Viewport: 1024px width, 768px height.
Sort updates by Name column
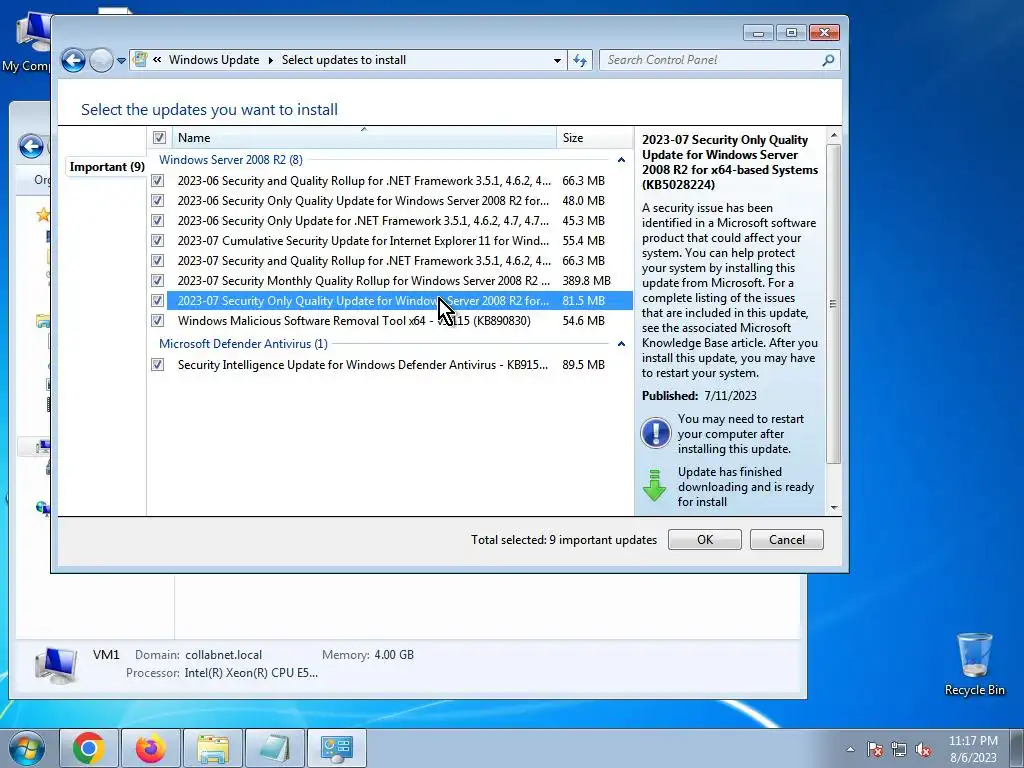[364, 138]
